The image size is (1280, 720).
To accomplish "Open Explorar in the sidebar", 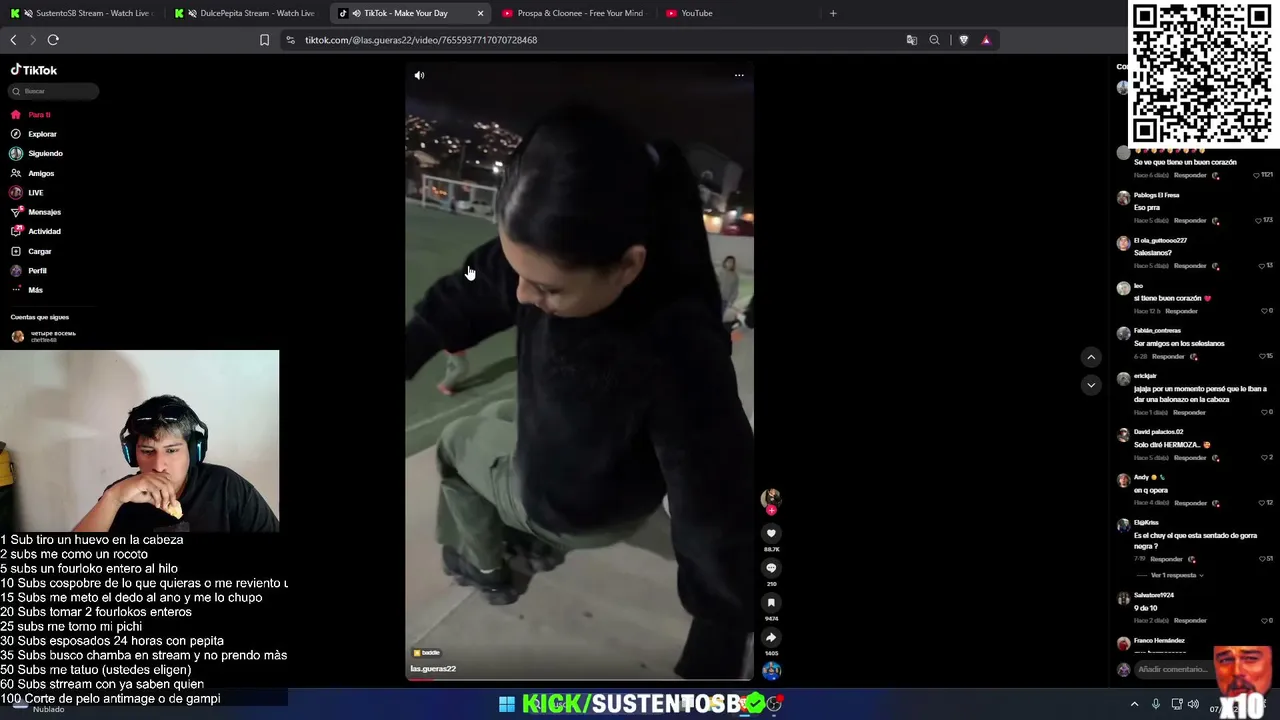I will (33, 134).
